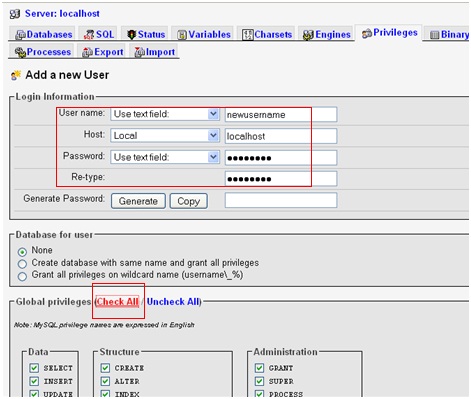This screenshot has height=399, width=471.
Task: Click the Variables tab icon
Action: tap(182, 35)
